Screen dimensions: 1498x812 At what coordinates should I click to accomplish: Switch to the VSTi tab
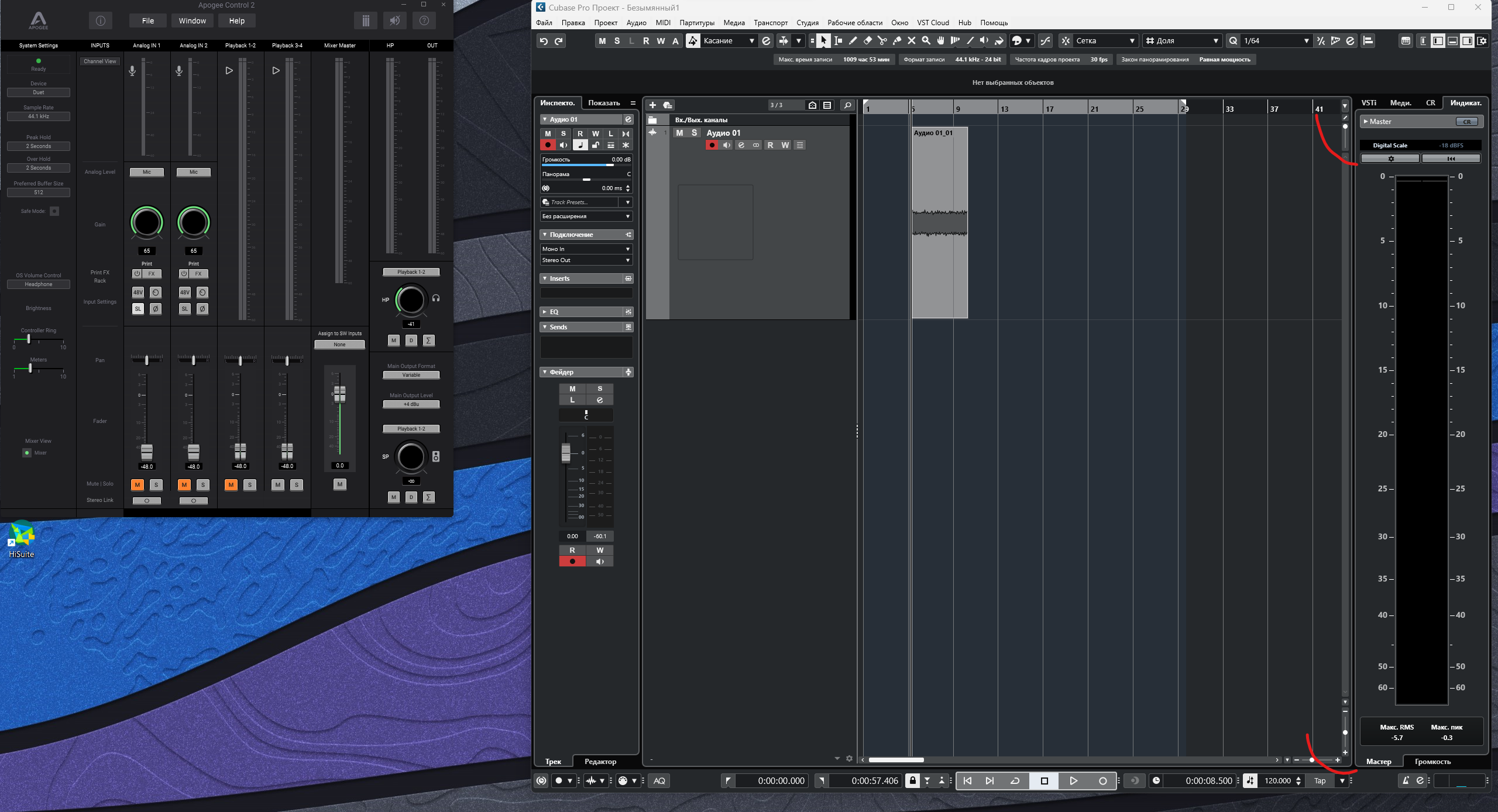(x=1369, y=103)
